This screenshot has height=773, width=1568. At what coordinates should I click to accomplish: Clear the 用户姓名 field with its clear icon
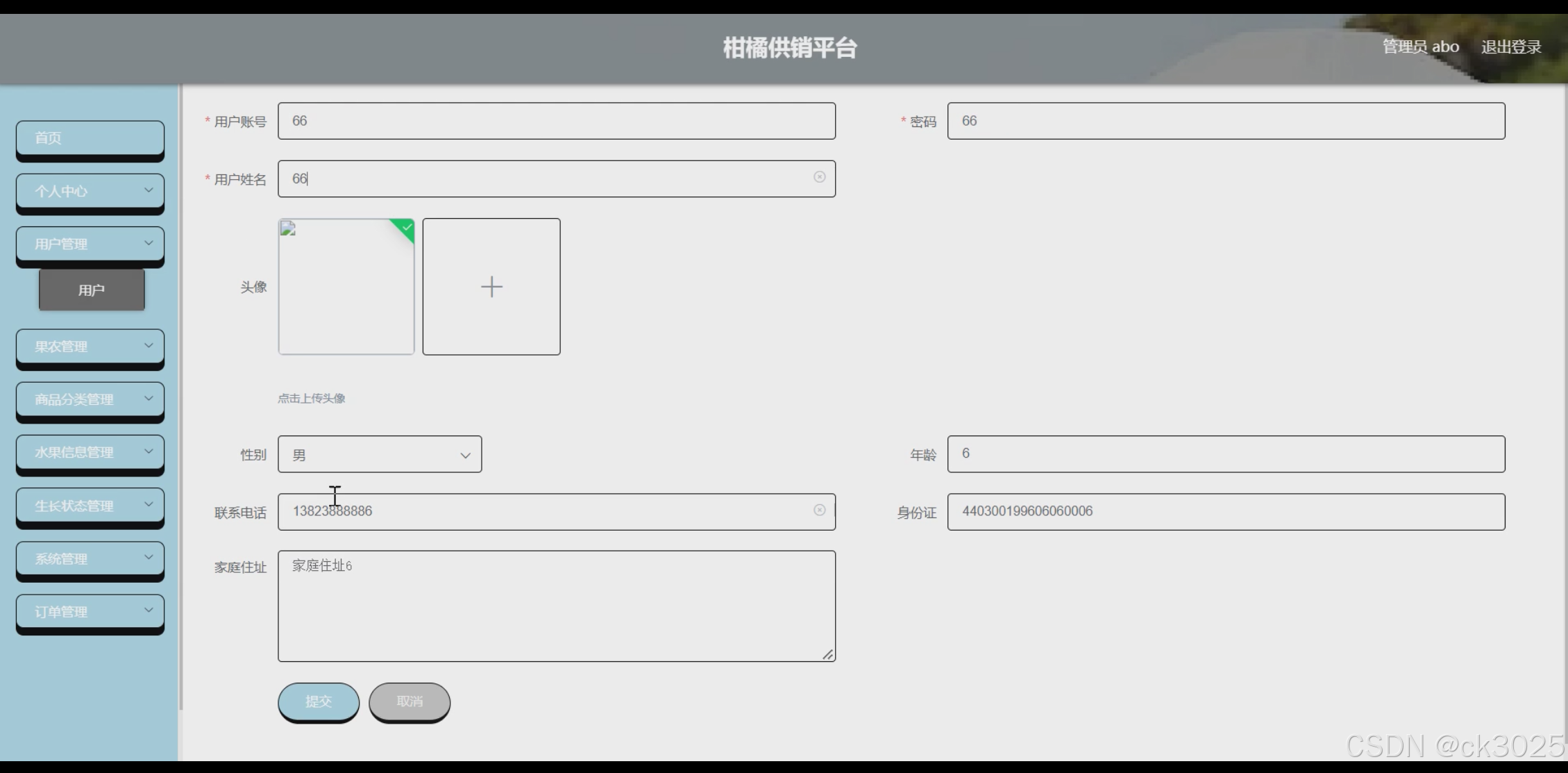[x=819, y=177]
